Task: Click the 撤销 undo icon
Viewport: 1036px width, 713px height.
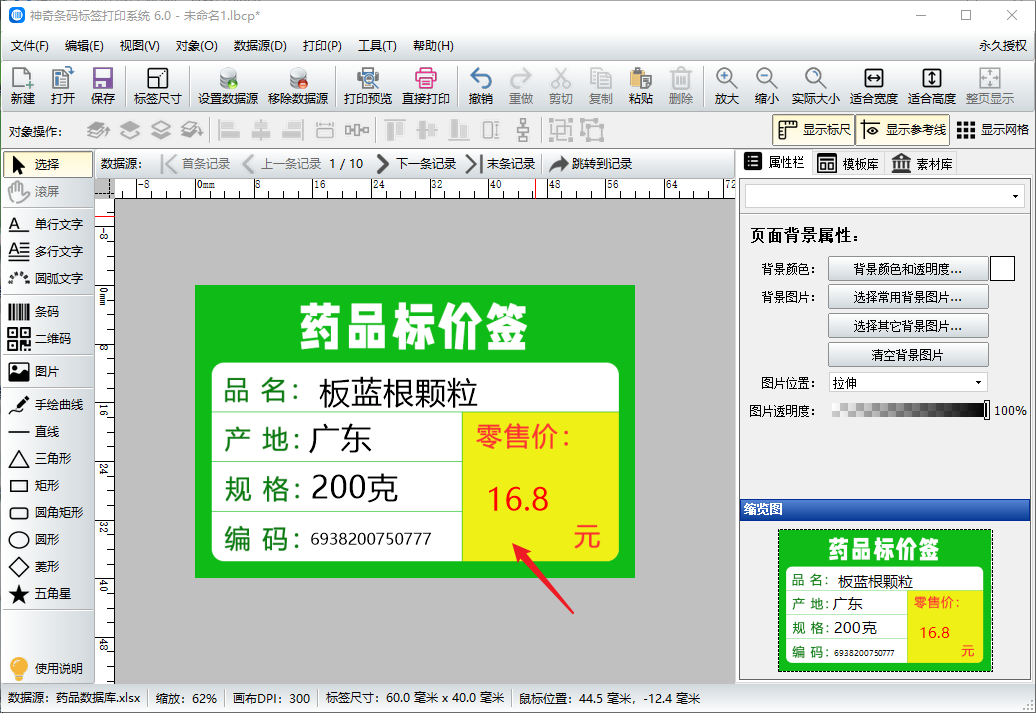Action: [x=480, y=86]
